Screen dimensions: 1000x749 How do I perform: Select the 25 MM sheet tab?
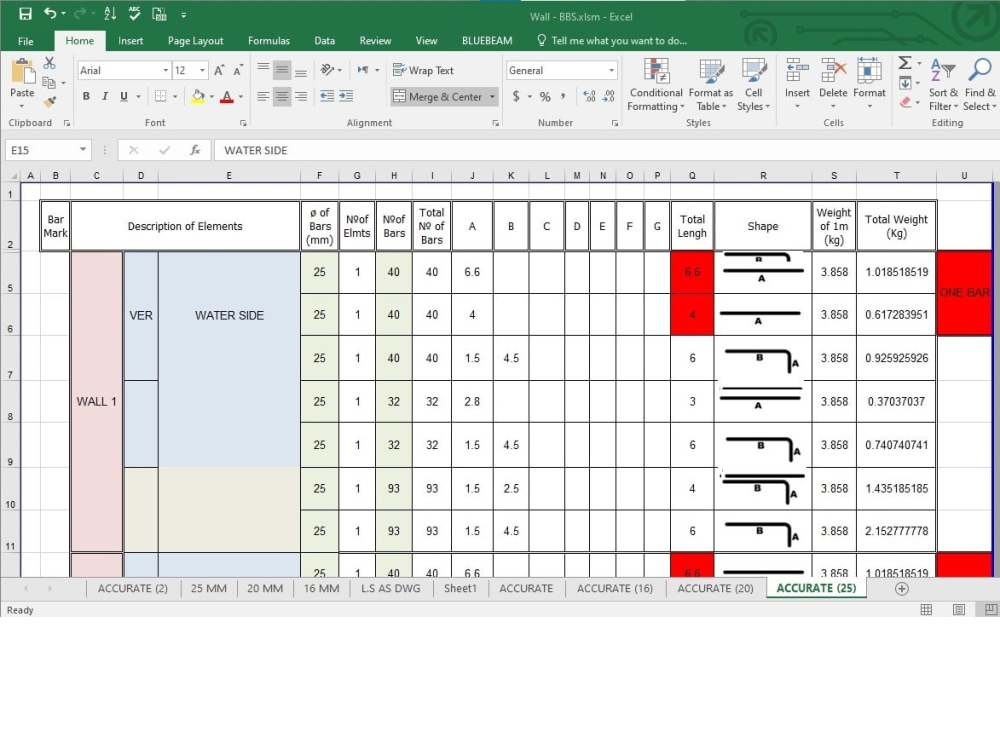click(208, 588)
